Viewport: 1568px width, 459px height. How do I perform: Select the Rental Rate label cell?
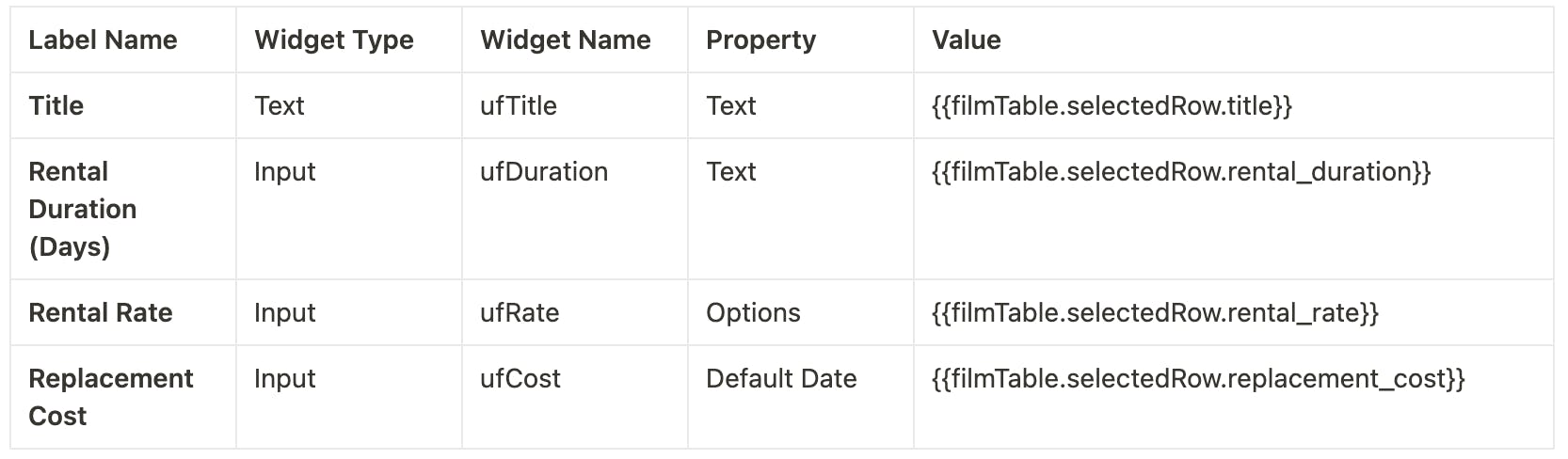tap(101, 313)
